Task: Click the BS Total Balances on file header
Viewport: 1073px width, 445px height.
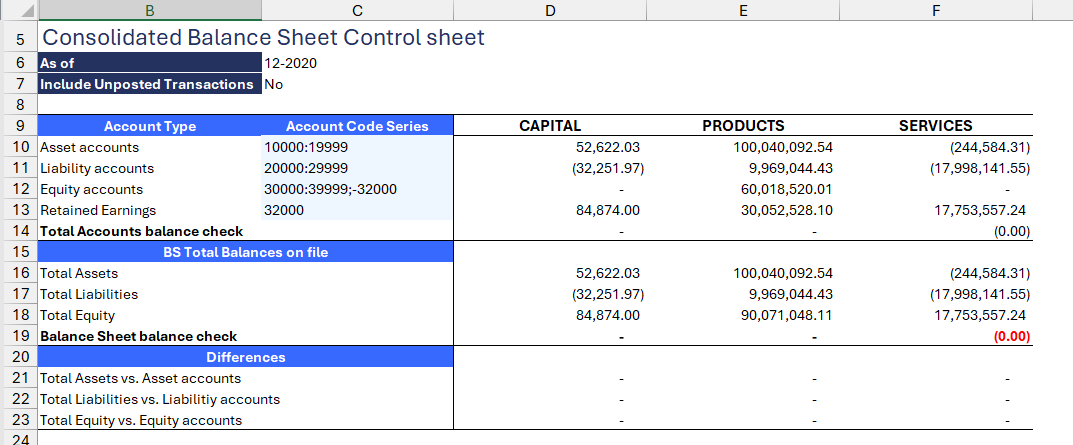Action: pyautogui.click(x=245, y=252)
